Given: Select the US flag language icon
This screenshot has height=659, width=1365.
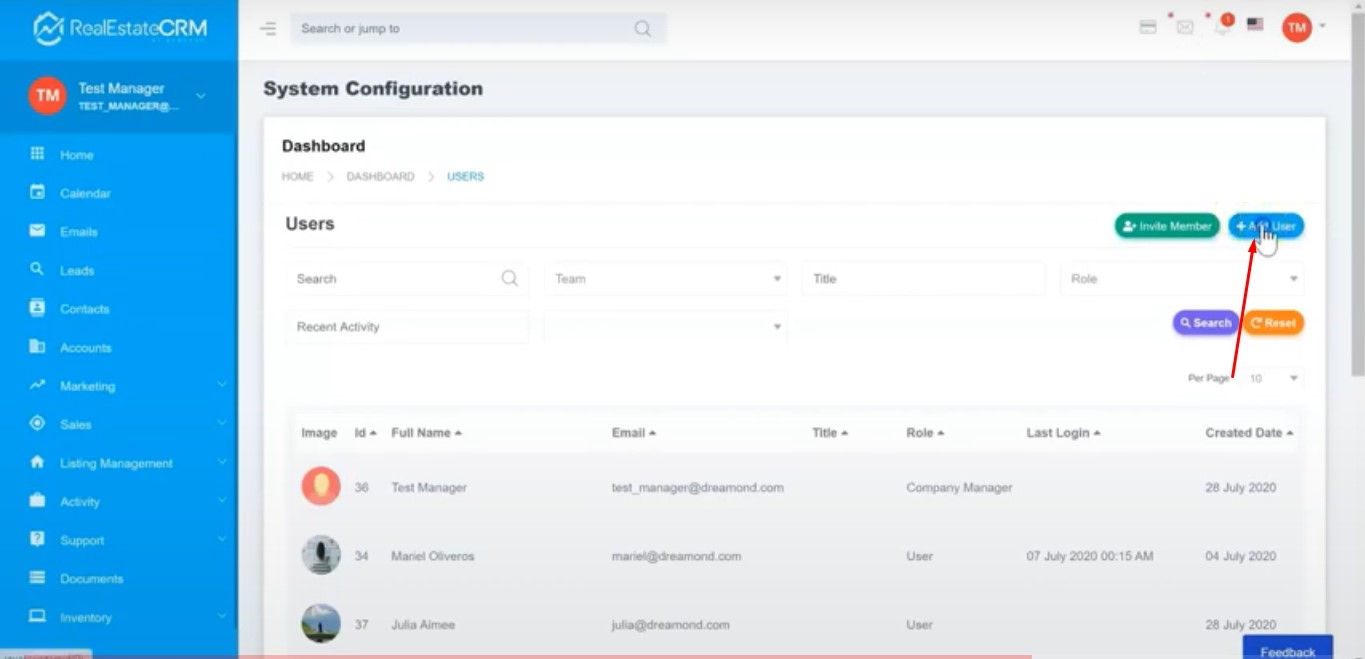Looking at the screenshot, I should click(x=1256, y=26).
